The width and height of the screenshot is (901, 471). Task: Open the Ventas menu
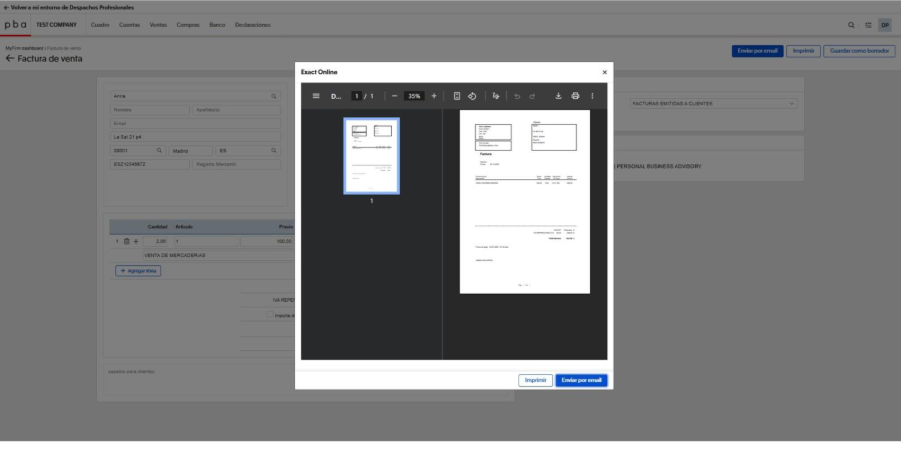[x=158, y=24]
